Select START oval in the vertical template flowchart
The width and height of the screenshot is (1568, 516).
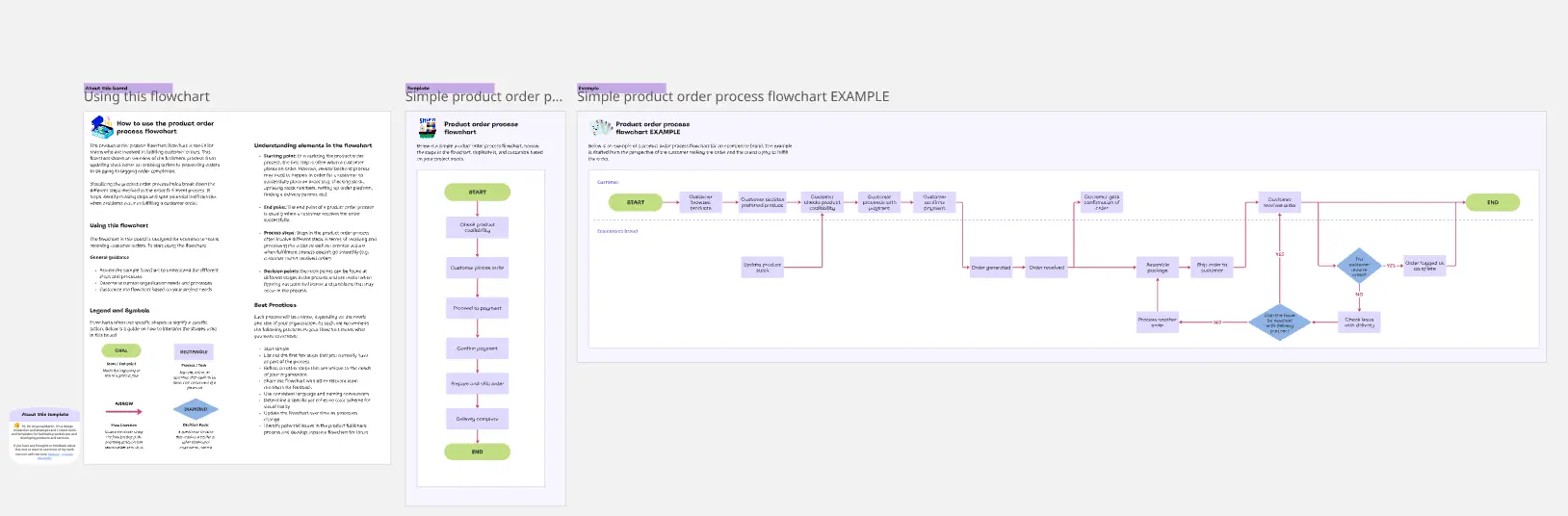click(477, 193)
